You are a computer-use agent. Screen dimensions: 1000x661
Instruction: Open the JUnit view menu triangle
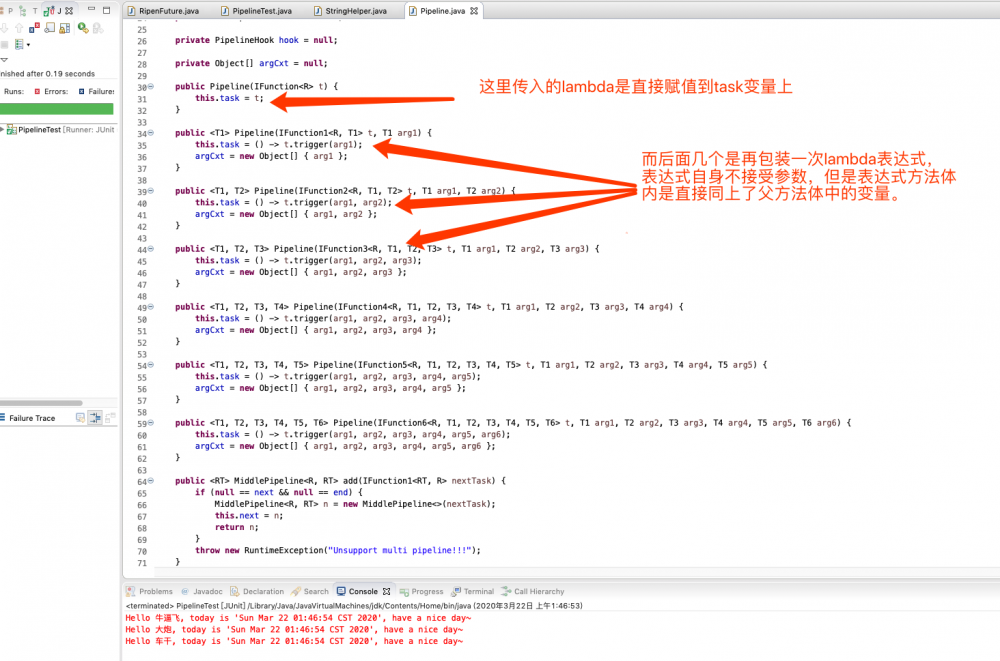4,59
